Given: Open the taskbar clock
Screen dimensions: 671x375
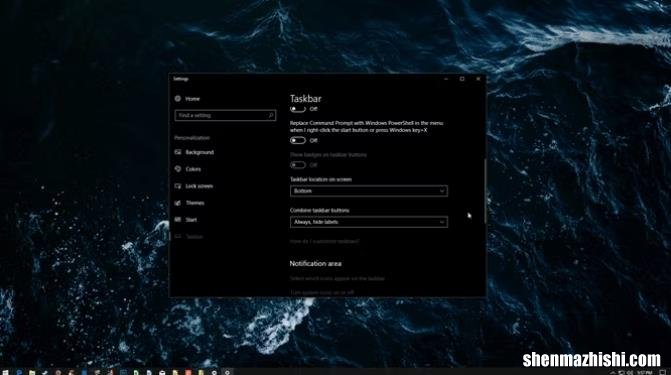Looking at the screenshot, I should click(644, 372).
